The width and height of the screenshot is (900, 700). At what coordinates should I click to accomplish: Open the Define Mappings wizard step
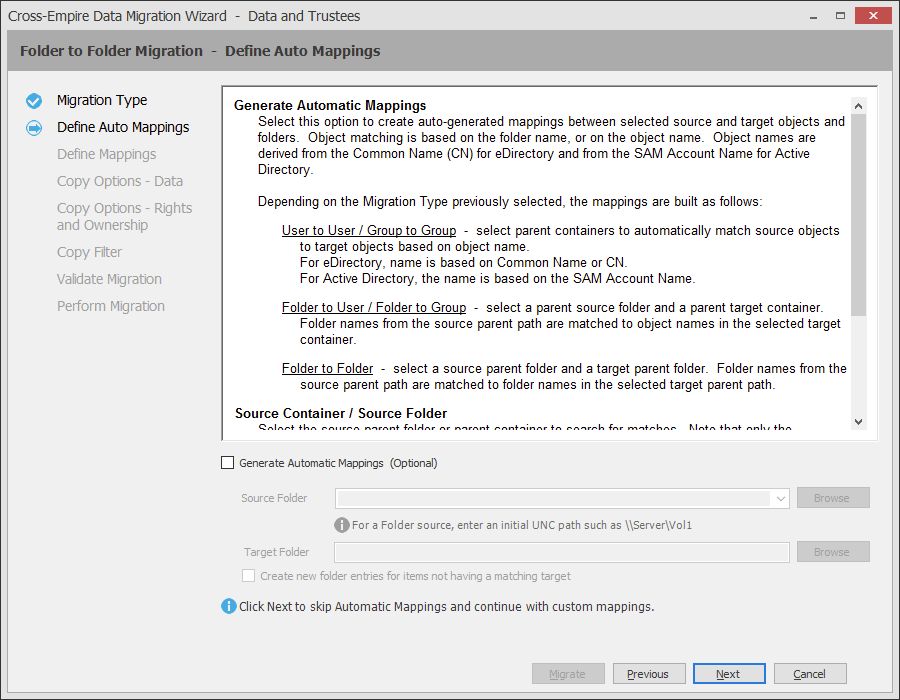pos(106,154)
